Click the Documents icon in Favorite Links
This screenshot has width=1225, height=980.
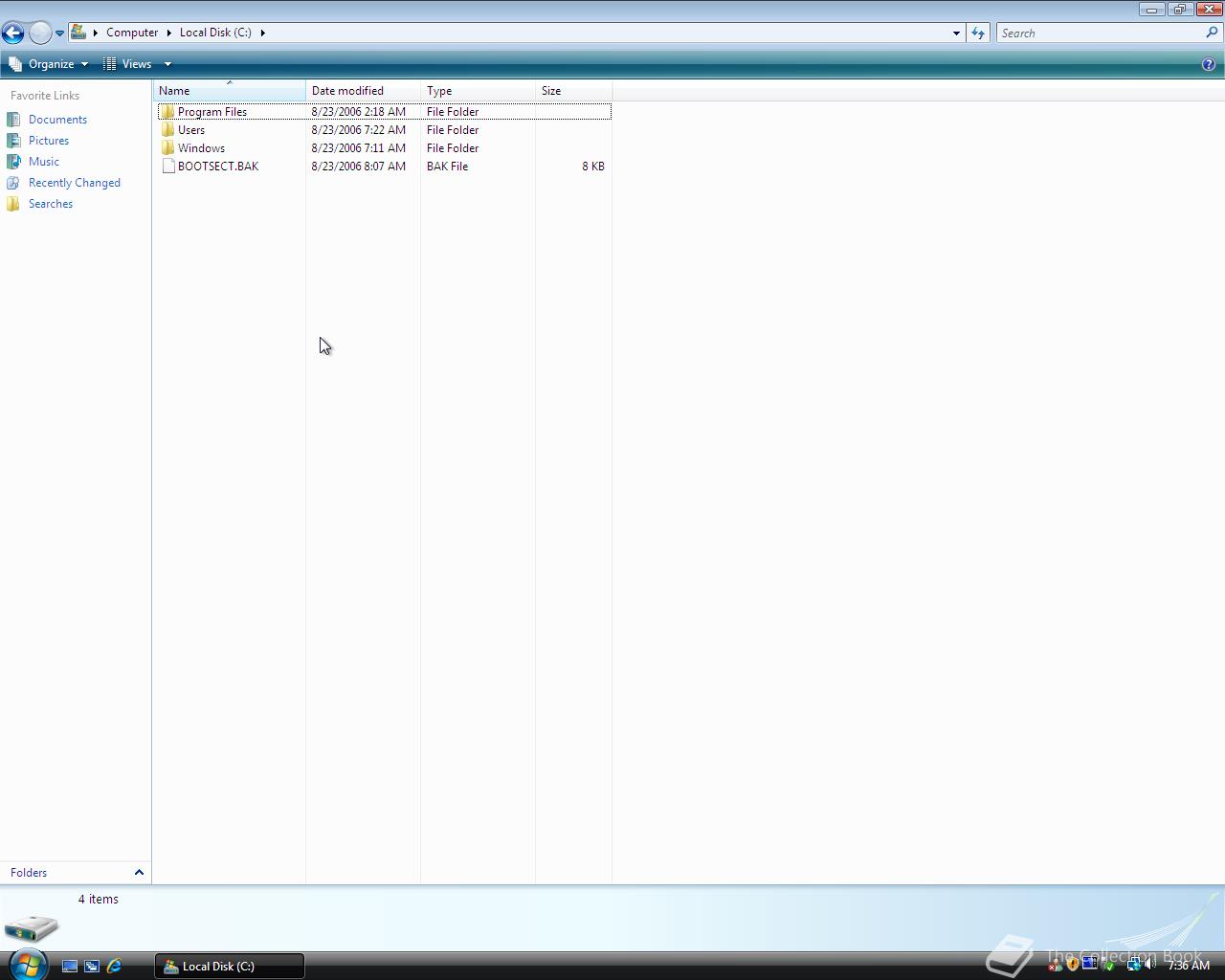(13, 120)
